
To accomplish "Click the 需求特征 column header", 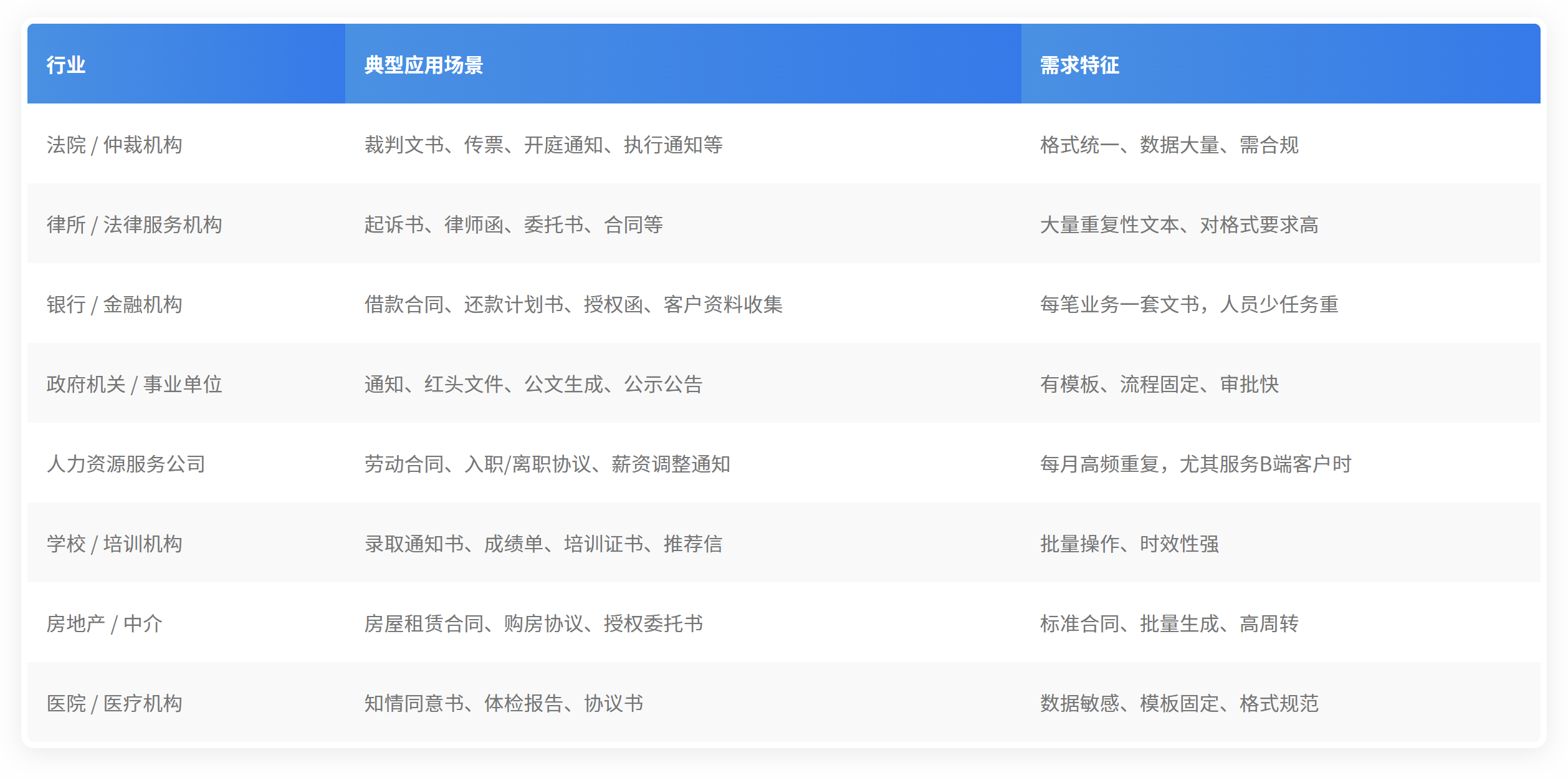I will click(x=1079, y=65).
